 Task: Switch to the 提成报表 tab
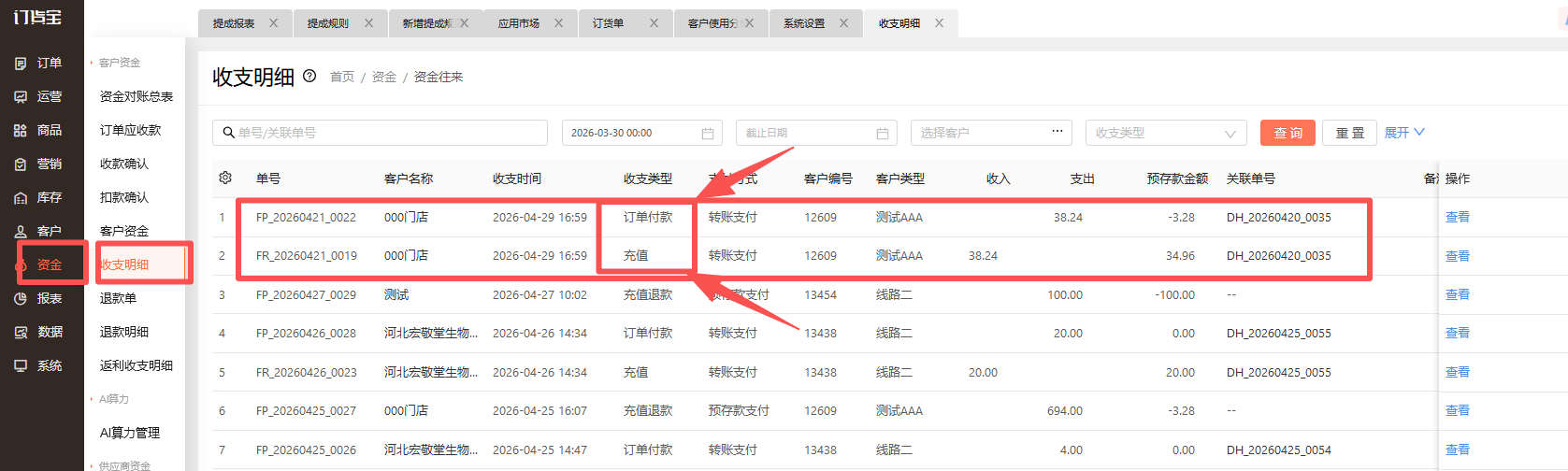pyautogui.click(x=234, y=23)
